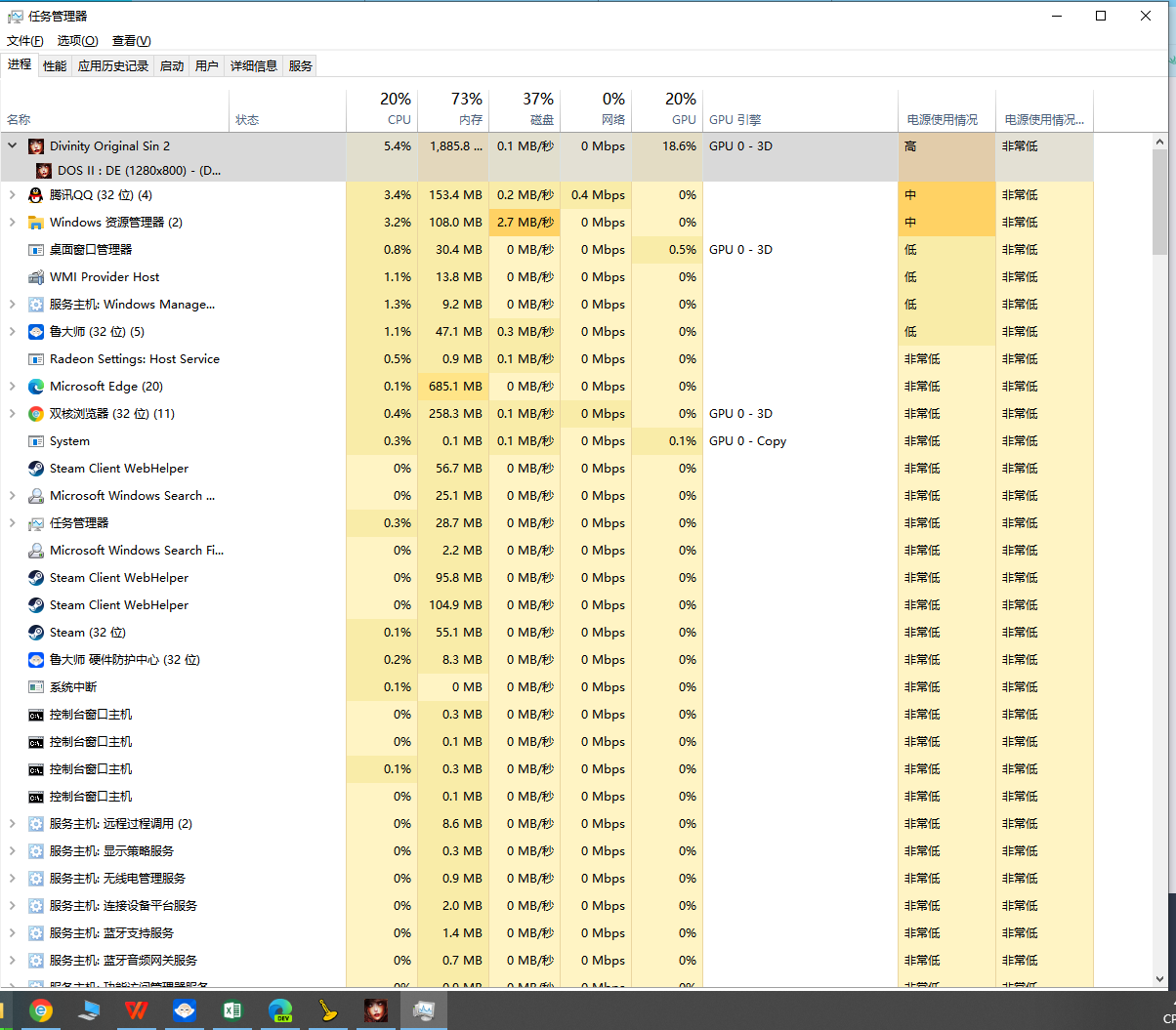Viewport: 1176px width, 1030px height.
Task: Click the GPU 0 - Copy engine cell
Action: coord(800,441)
